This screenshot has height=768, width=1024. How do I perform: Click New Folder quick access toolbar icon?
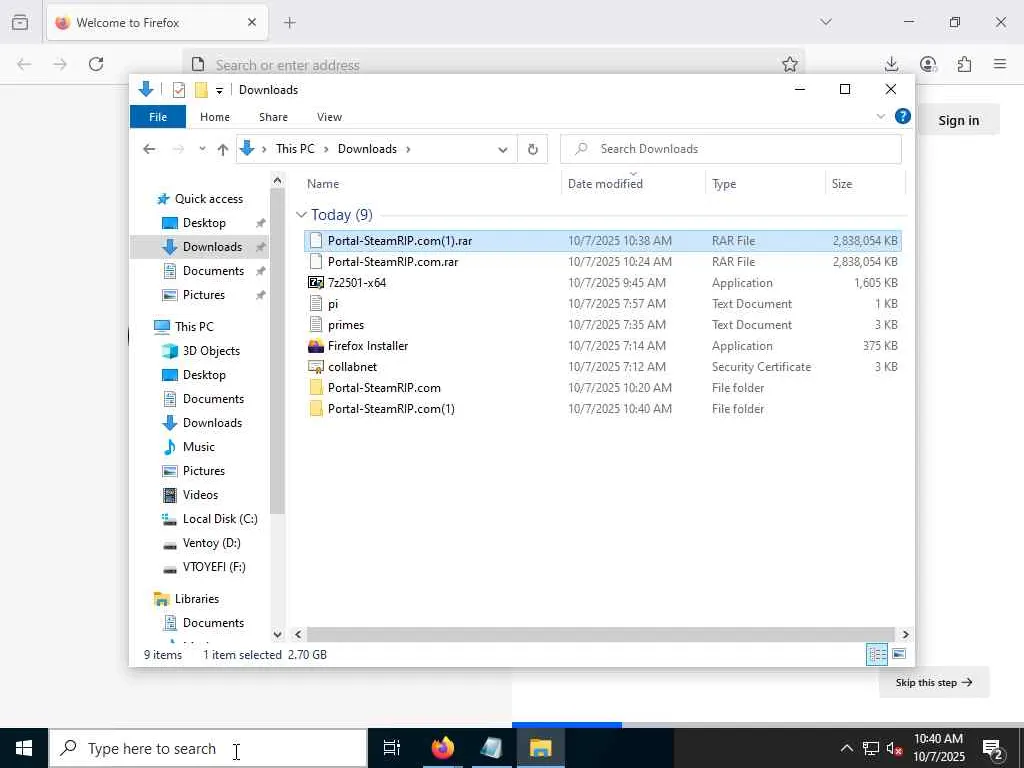[x=201, y=90]
